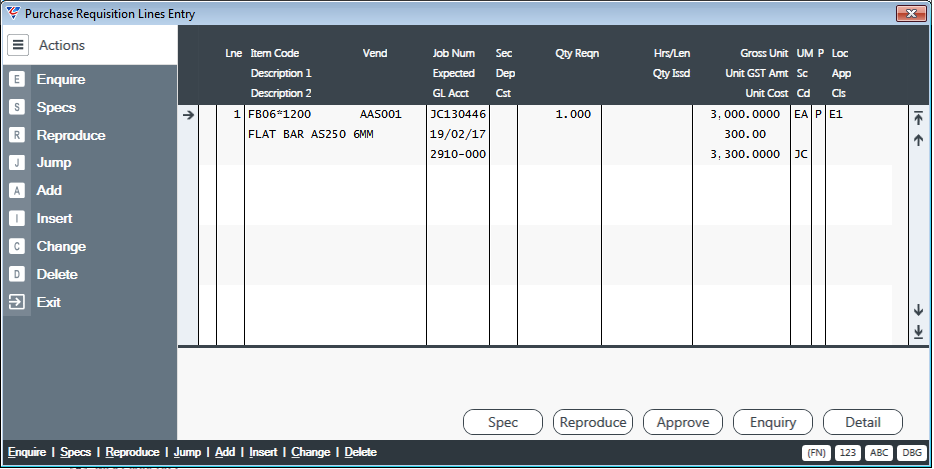Click expected date 19/02/17
The width and height of the screenshot is (934, 469).
coord(458,134)
